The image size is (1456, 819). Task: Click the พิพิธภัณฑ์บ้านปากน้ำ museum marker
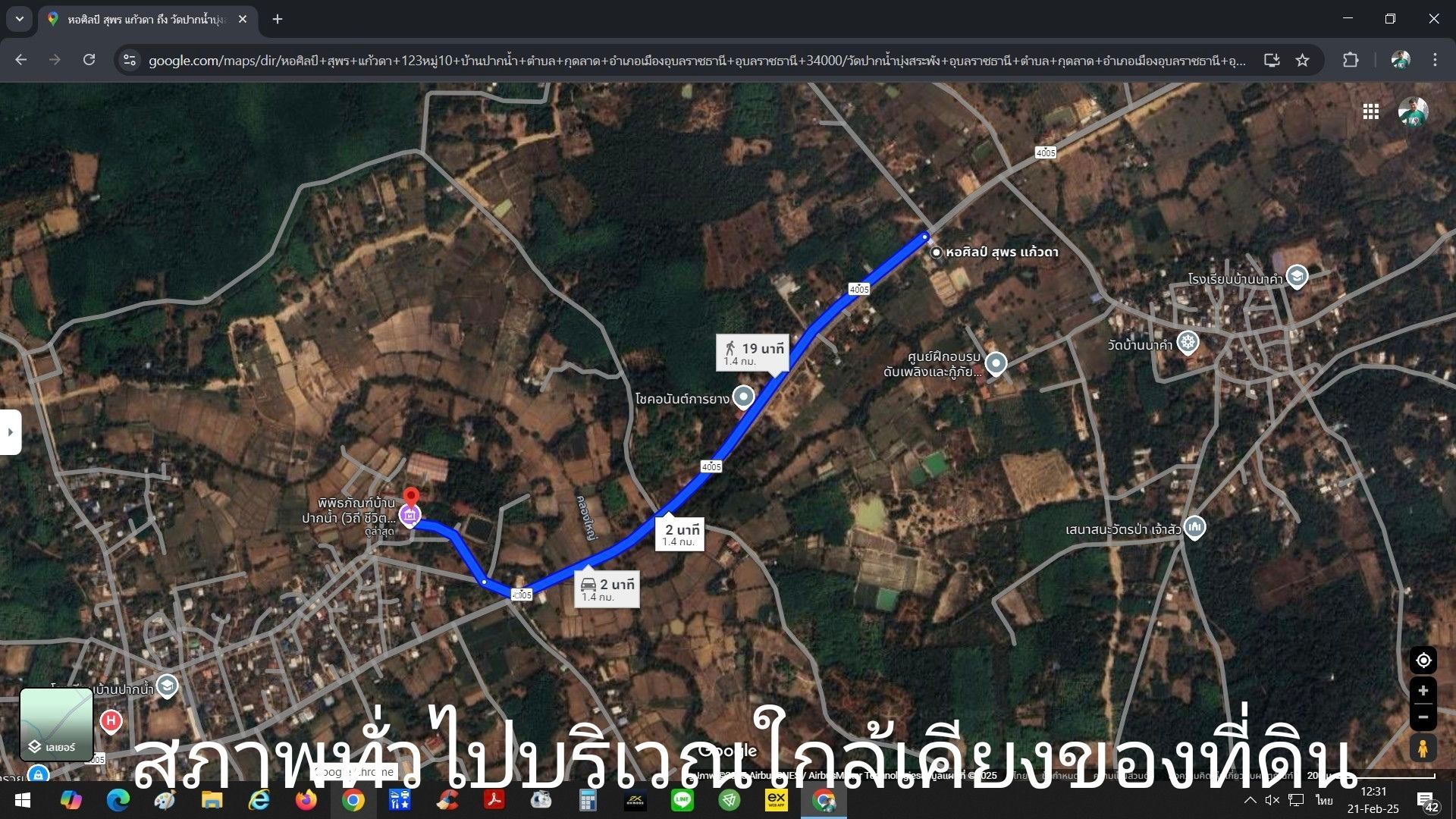[409, 516]
